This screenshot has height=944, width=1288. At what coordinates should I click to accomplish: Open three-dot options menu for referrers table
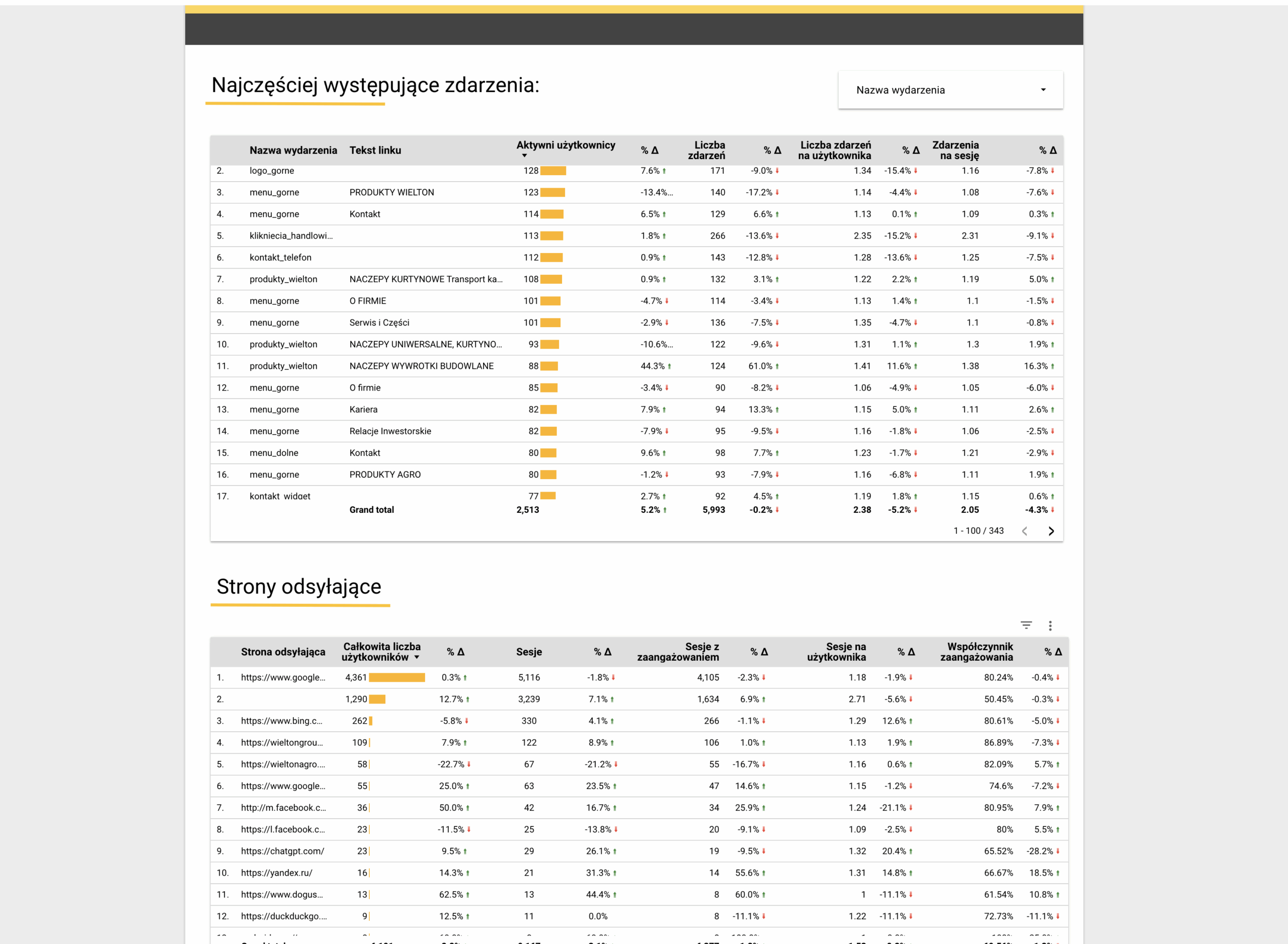coord(1050,625)
